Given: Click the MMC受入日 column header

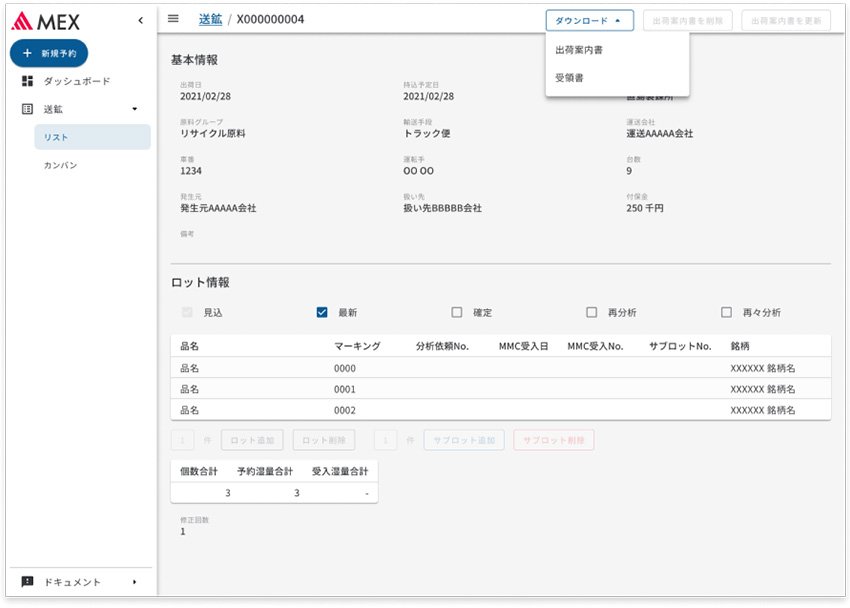Looking at the screenshot, I should (524, 346).
